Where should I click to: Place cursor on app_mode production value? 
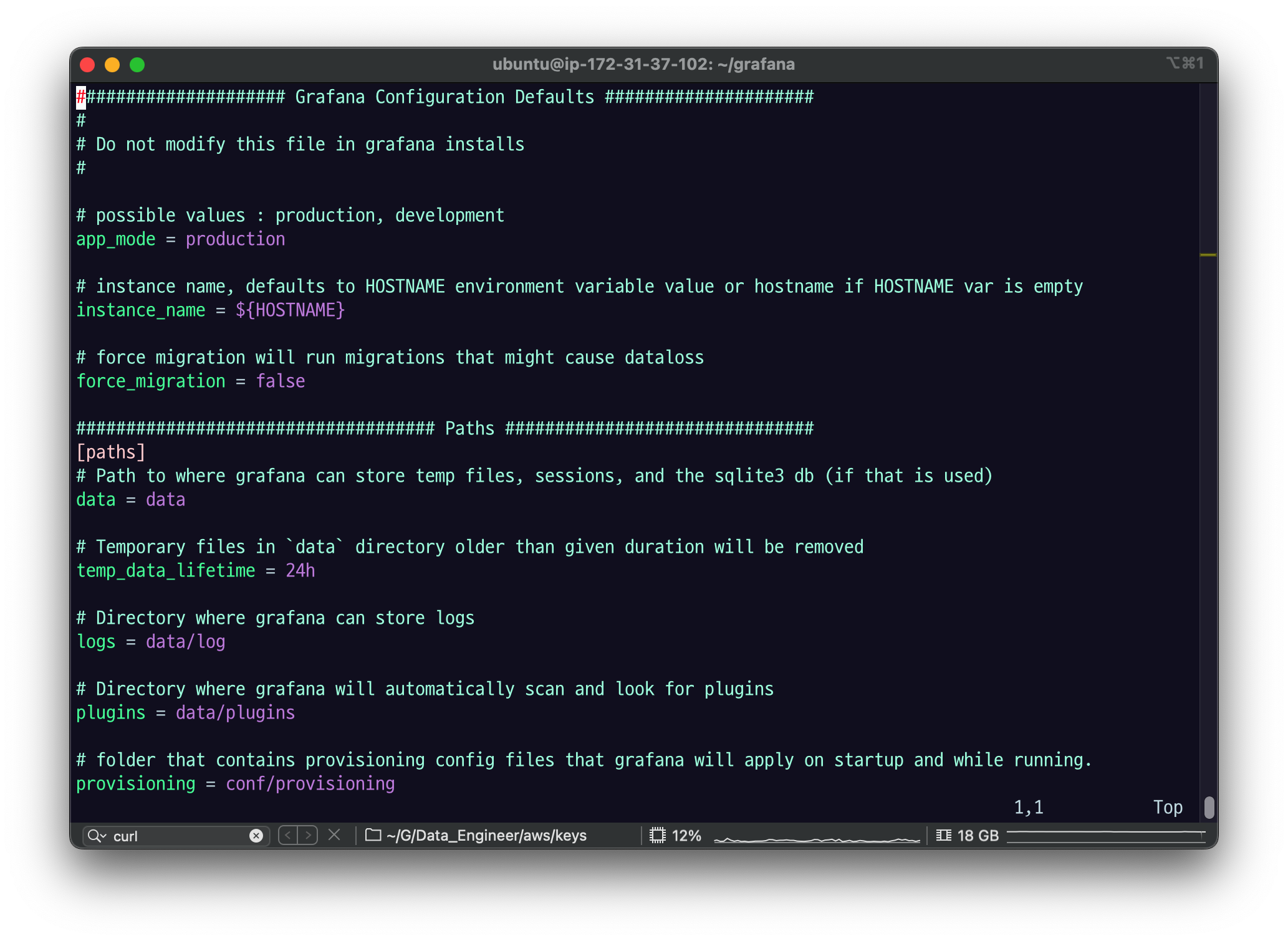coord(235,239)
